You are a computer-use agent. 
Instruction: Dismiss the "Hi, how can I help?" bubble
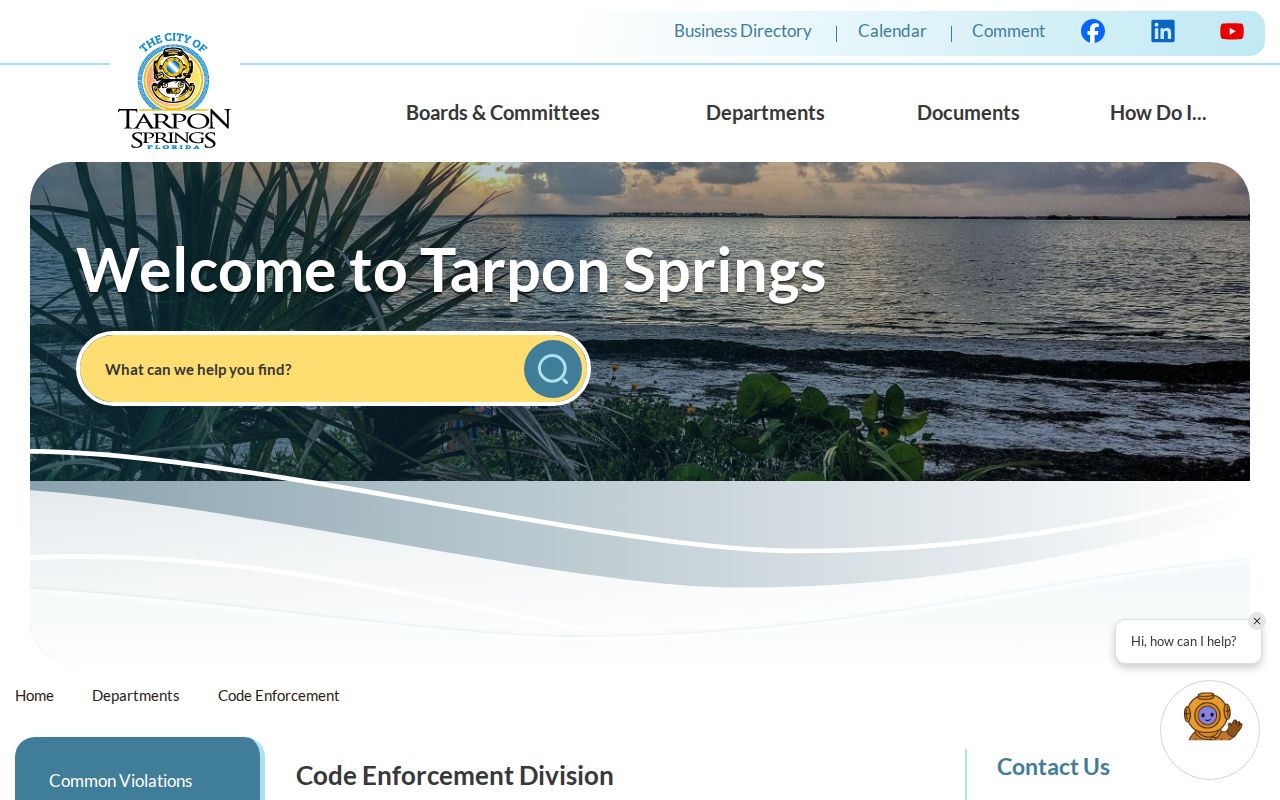pyautogui.click(x=1257, y=621)
